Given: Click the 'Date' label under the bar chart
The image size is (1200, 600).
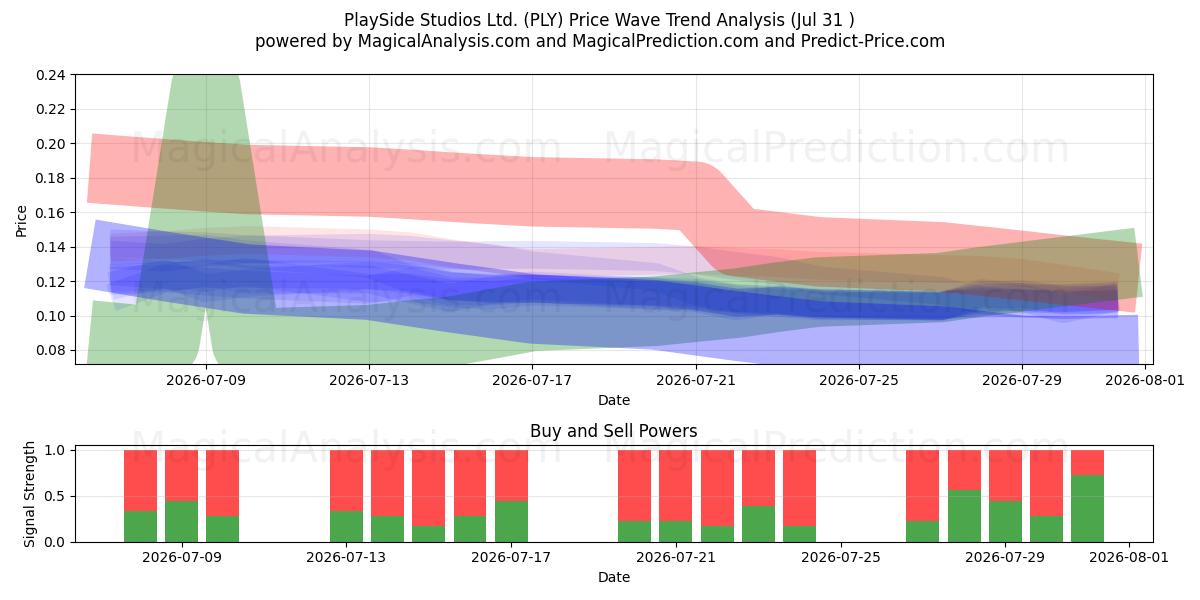Looking at the screenshot, I should pyautogui.click(x=614, y=577).
